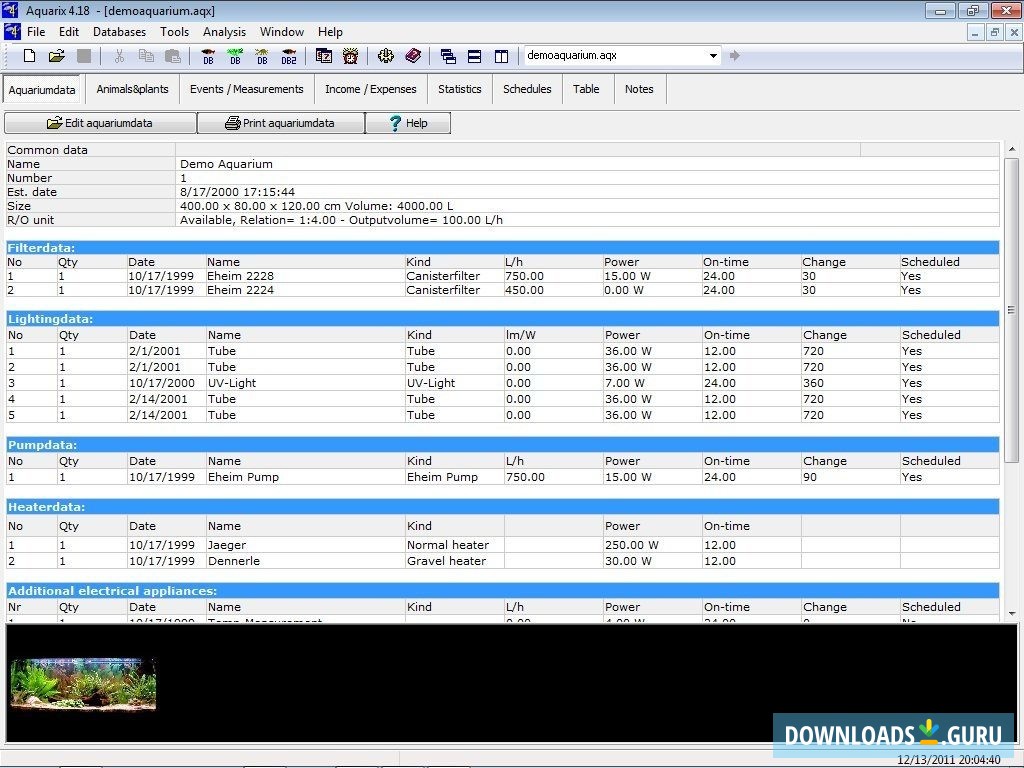Click the DB2 database toolbar icon
Screen dimensions: 1024x768
click(x=289, y=56)
